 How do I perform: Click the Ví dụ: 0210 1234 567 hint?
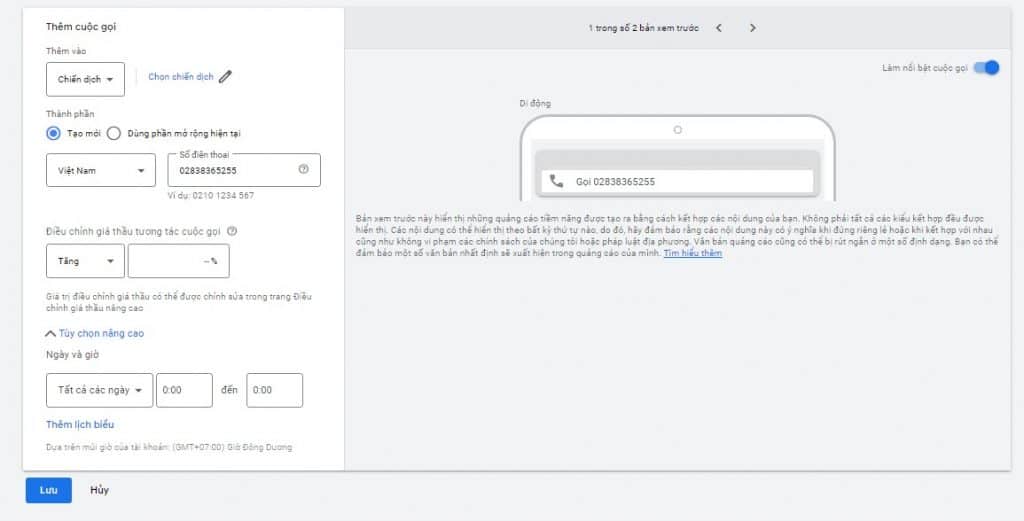(x=211, y=195)
